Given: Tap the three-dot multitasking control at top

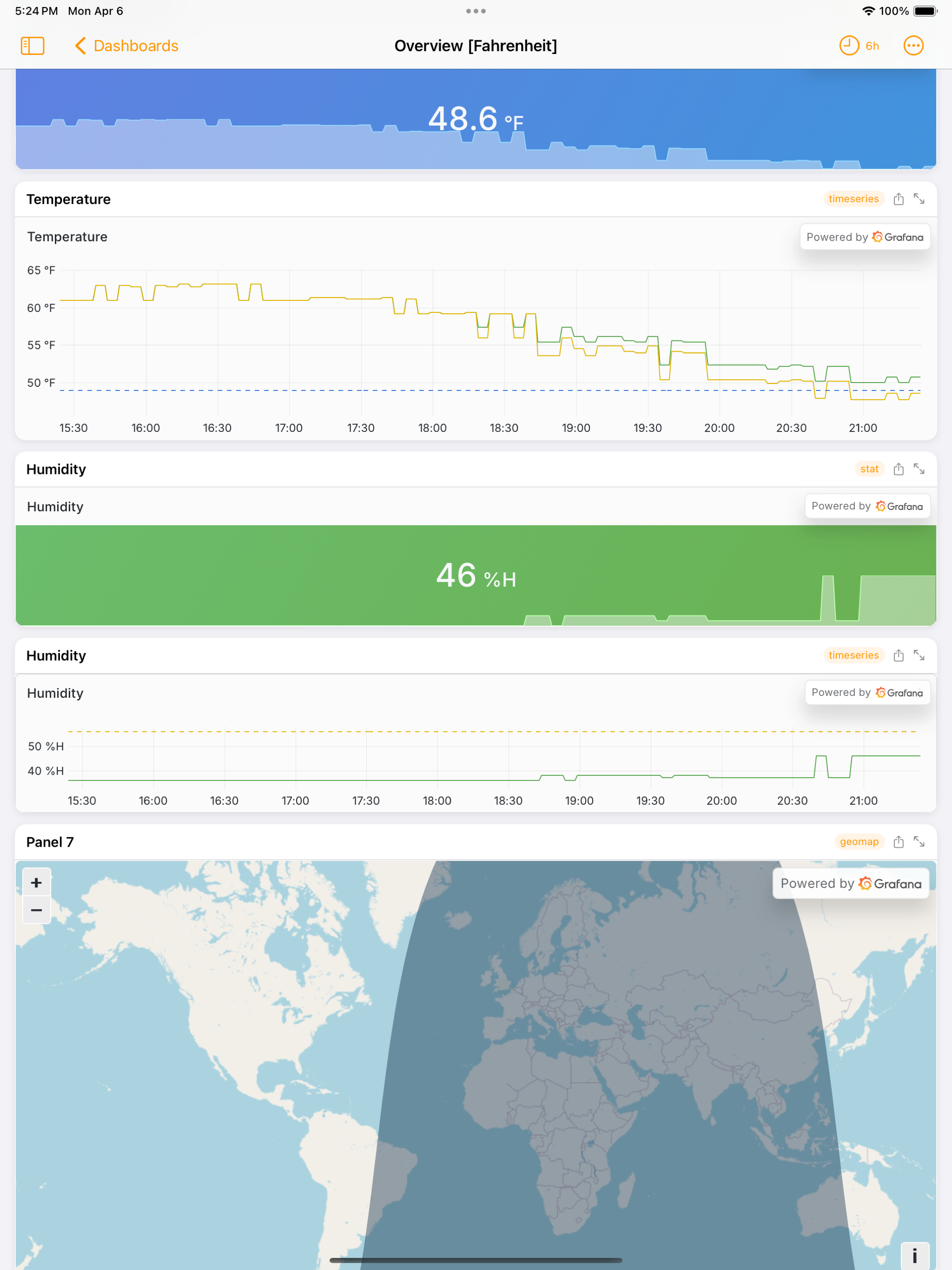Looking at the screenshot, I should [x=476, y=11].
